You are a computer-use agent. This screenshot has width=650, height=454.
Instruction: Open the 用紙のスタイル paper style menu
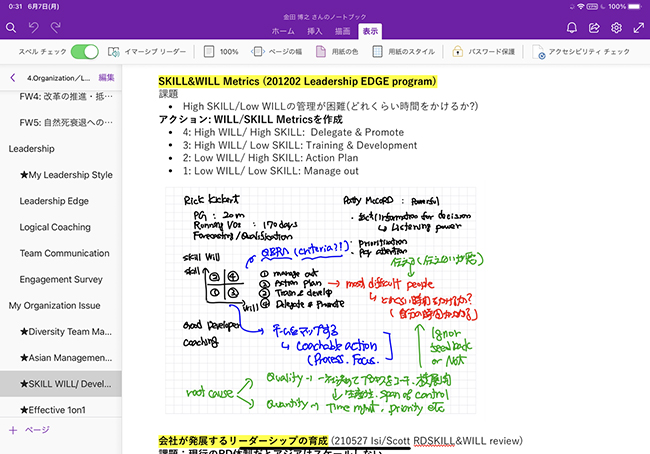click(x=405, y=51)
